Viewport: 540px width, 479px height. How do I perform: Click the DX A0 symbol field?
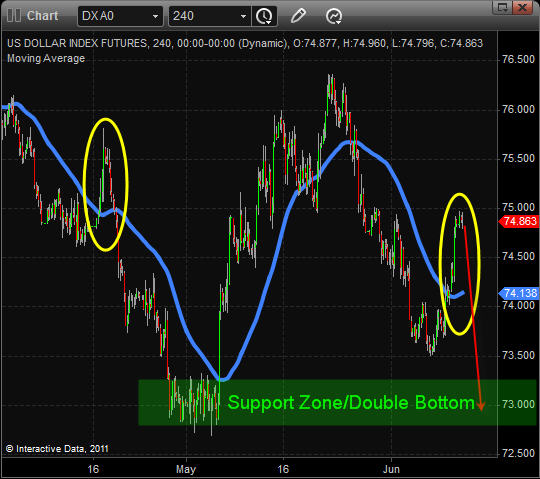tap(121, 16)
